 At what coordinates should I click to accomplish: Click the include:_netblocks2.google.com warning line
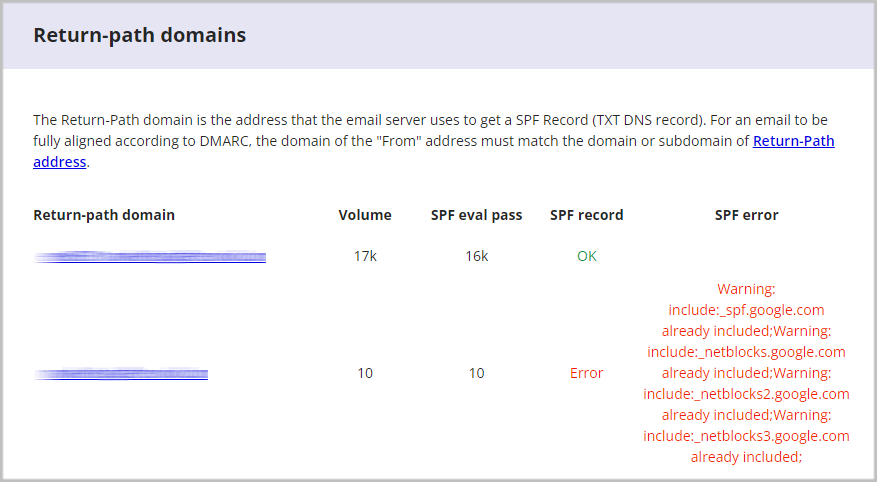pos(746,394)
